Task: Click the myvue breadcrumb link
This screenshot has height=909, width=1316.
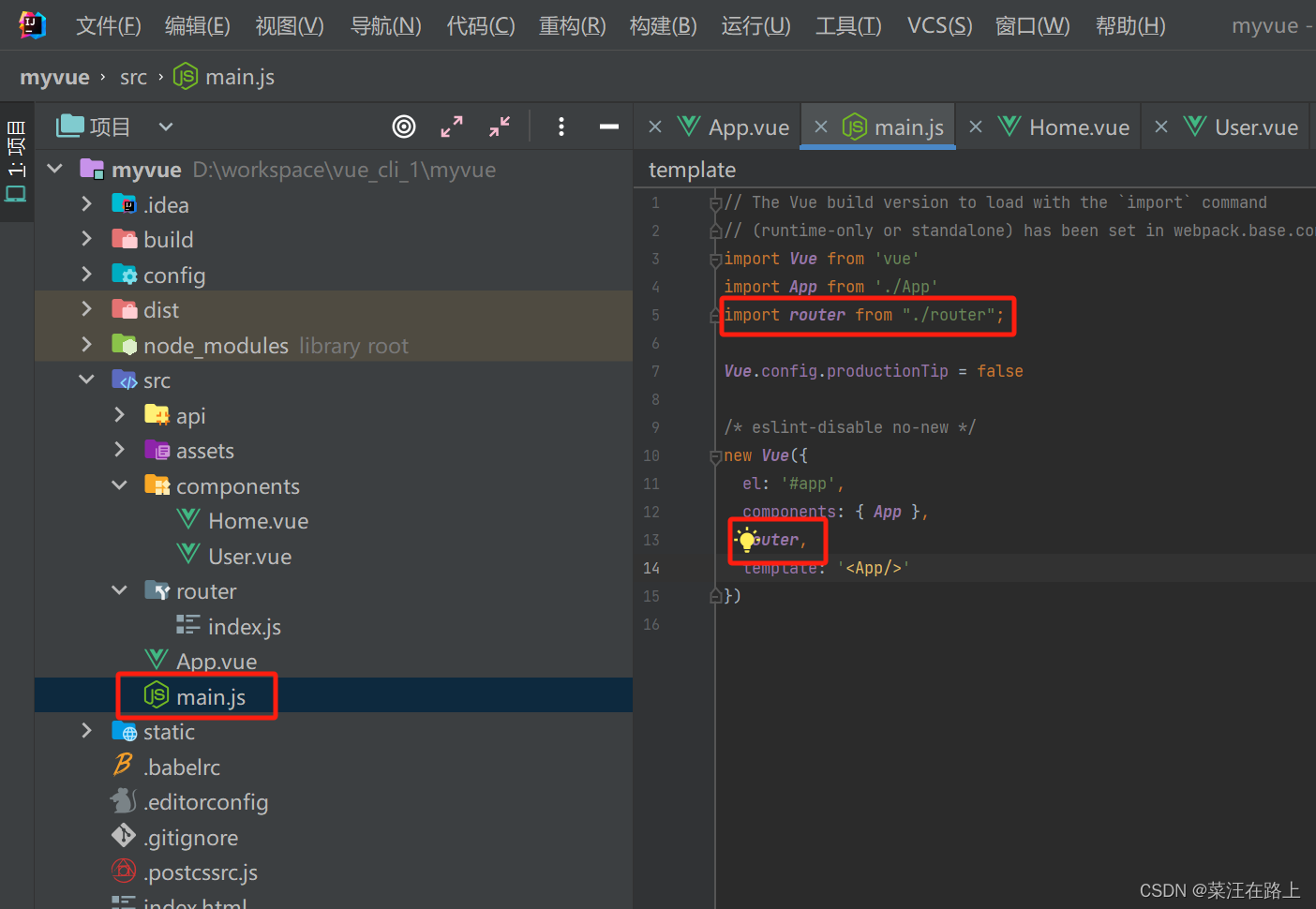Action: click(53, 76)
